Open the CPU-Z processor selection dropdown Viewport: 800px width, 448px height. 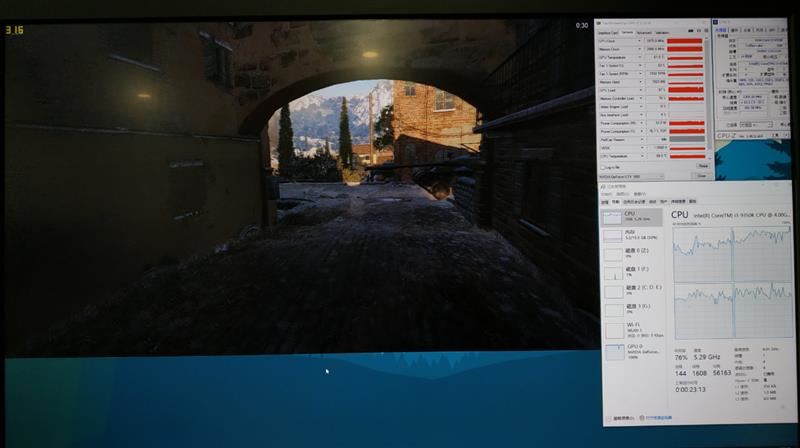tap(756, 125)
